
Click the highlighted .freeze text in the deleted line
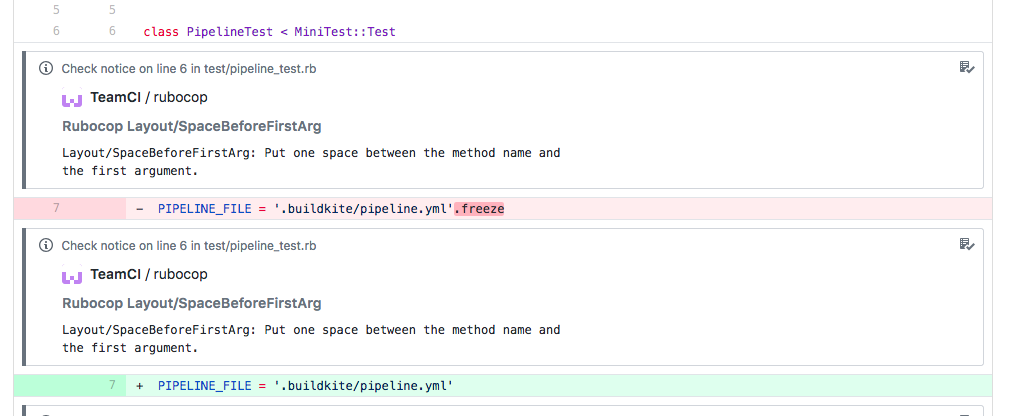[479, 208]
